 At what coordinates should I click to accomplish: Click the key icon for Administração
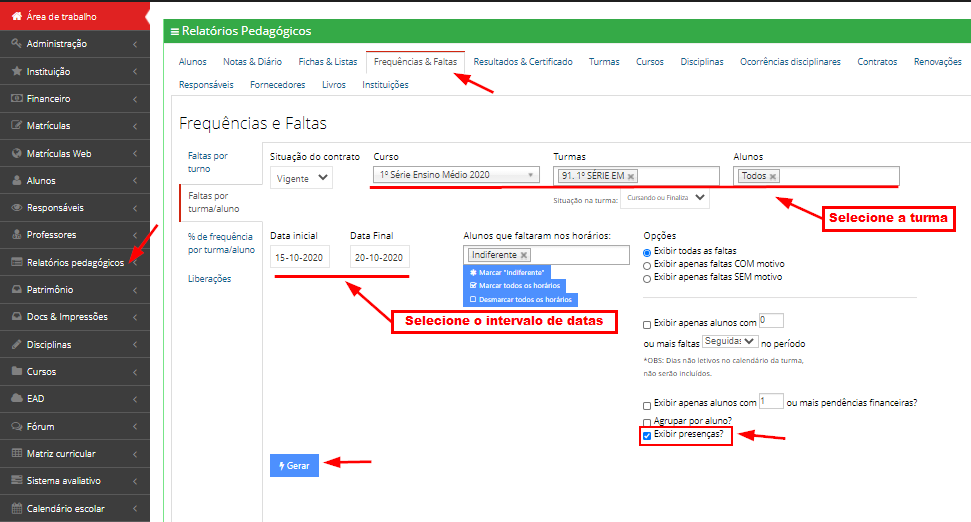point(17,43)
